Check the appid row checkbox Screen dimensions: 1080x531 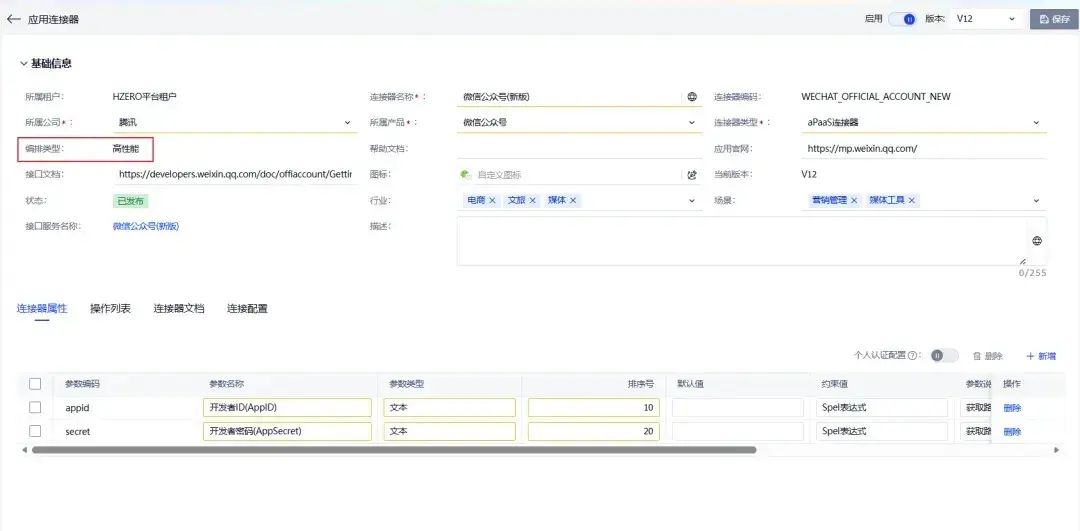pos(35,408)
